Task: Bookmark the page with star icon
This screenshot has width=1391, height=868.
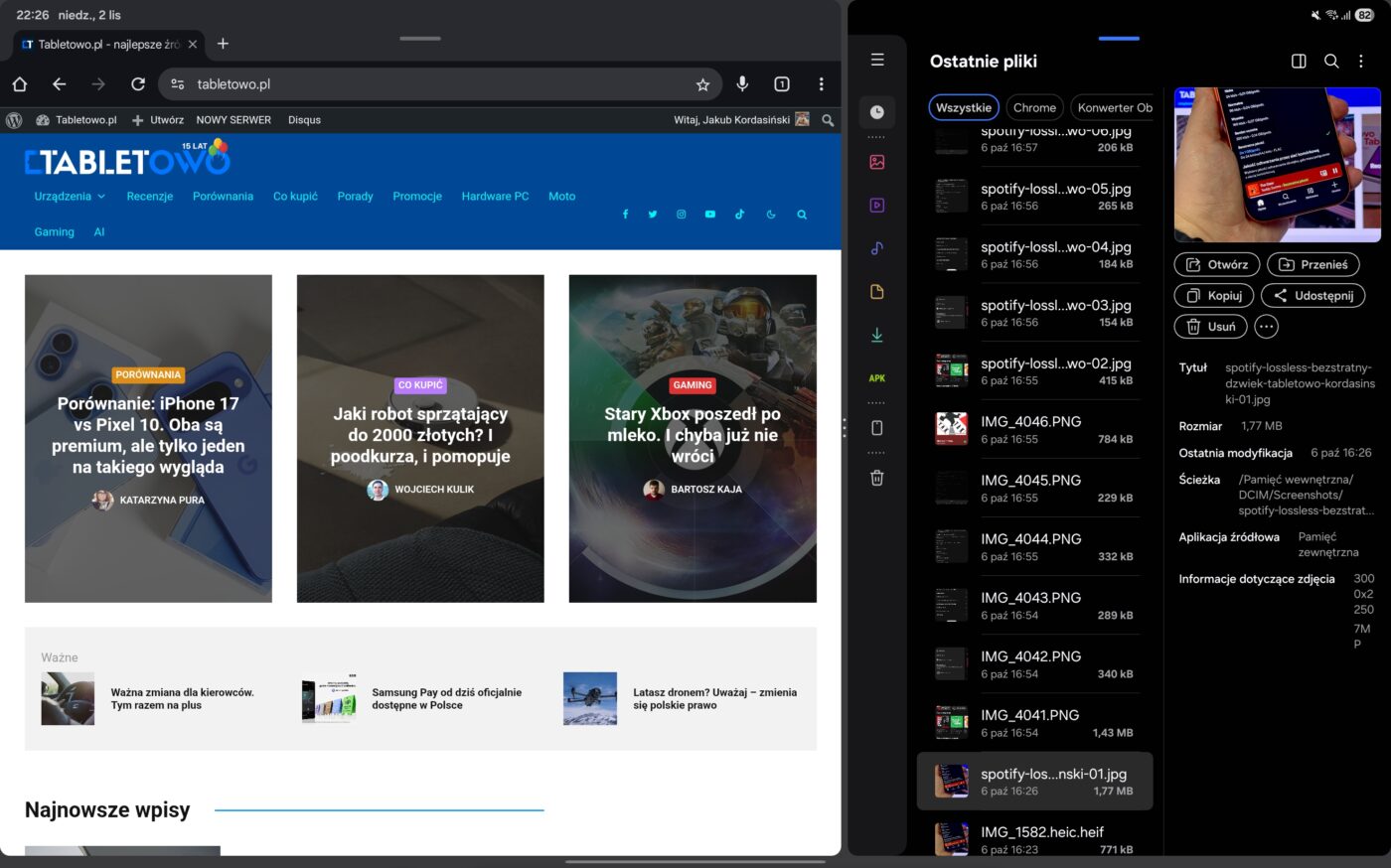Action: coord(702,84)
